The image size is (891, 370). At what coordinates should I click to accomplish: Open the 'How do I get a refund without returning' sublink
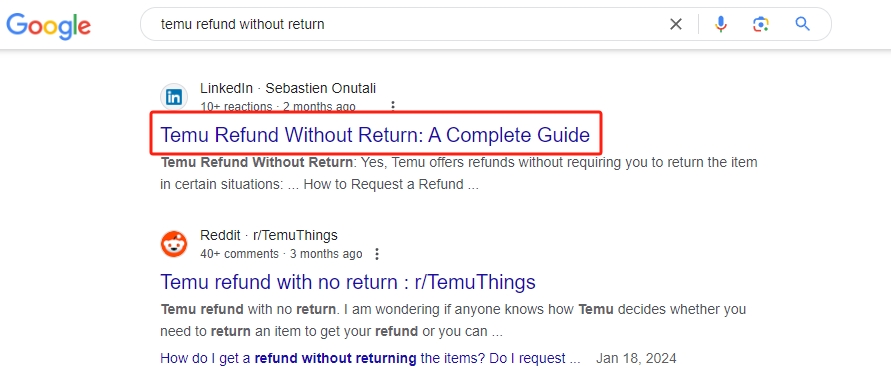[370, 359]
